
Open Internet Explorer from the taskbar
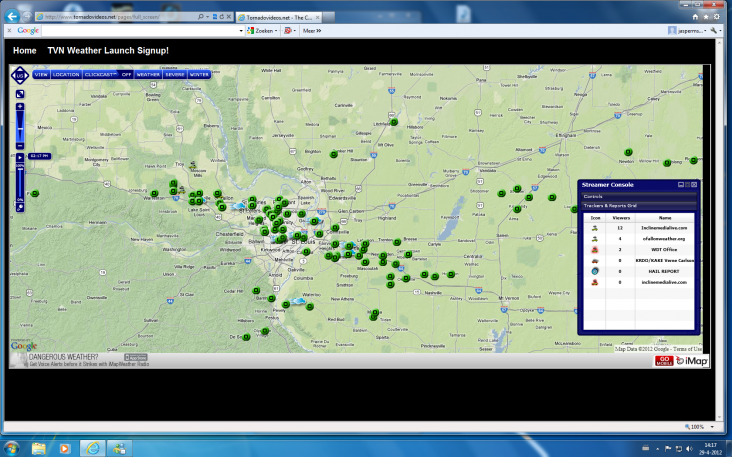93,446
